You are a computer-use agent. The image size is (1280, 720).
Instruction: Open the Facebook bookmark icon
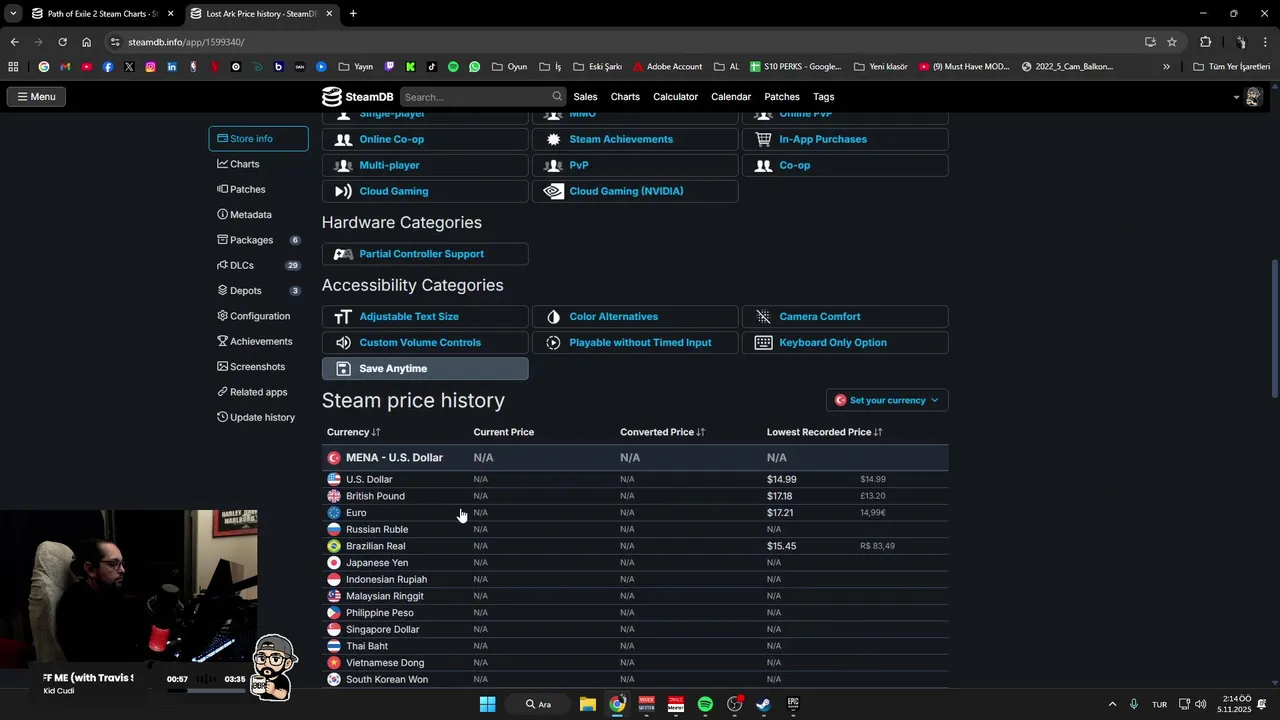click(x=108, y=67)
